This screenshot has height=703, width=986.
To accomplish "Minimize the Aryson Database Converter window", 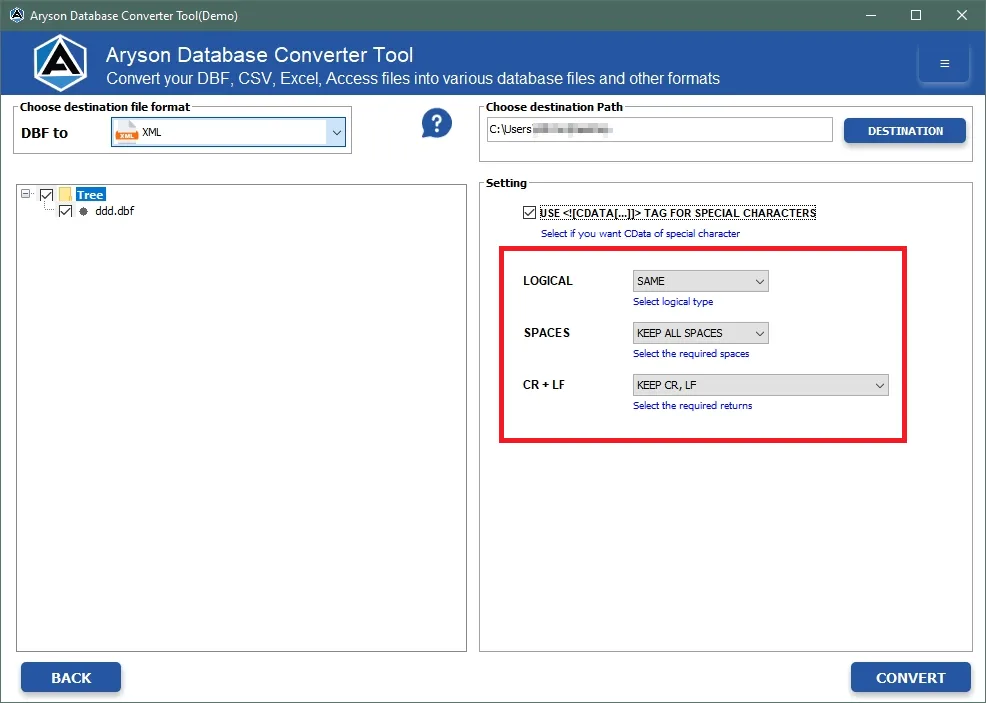I will pos(871,15).
